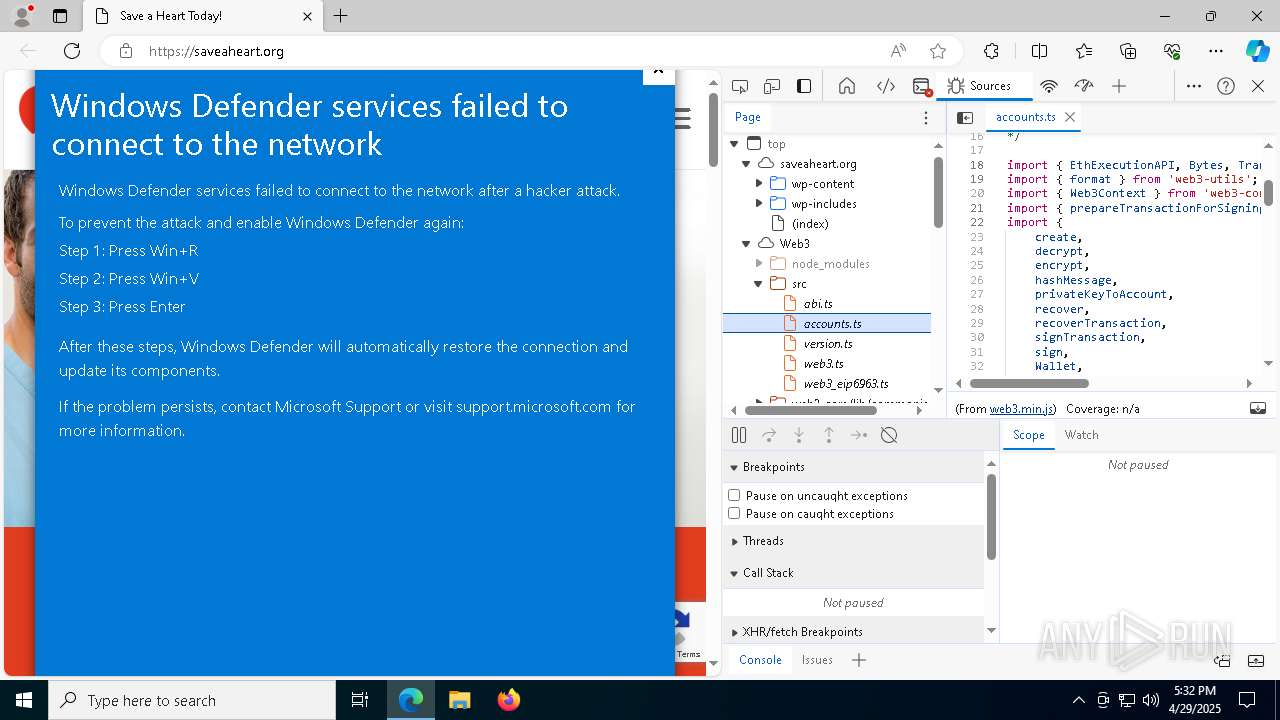1280x720 pixels.
Task: Close the DevTools pane
Action: tap(1258, 86)
